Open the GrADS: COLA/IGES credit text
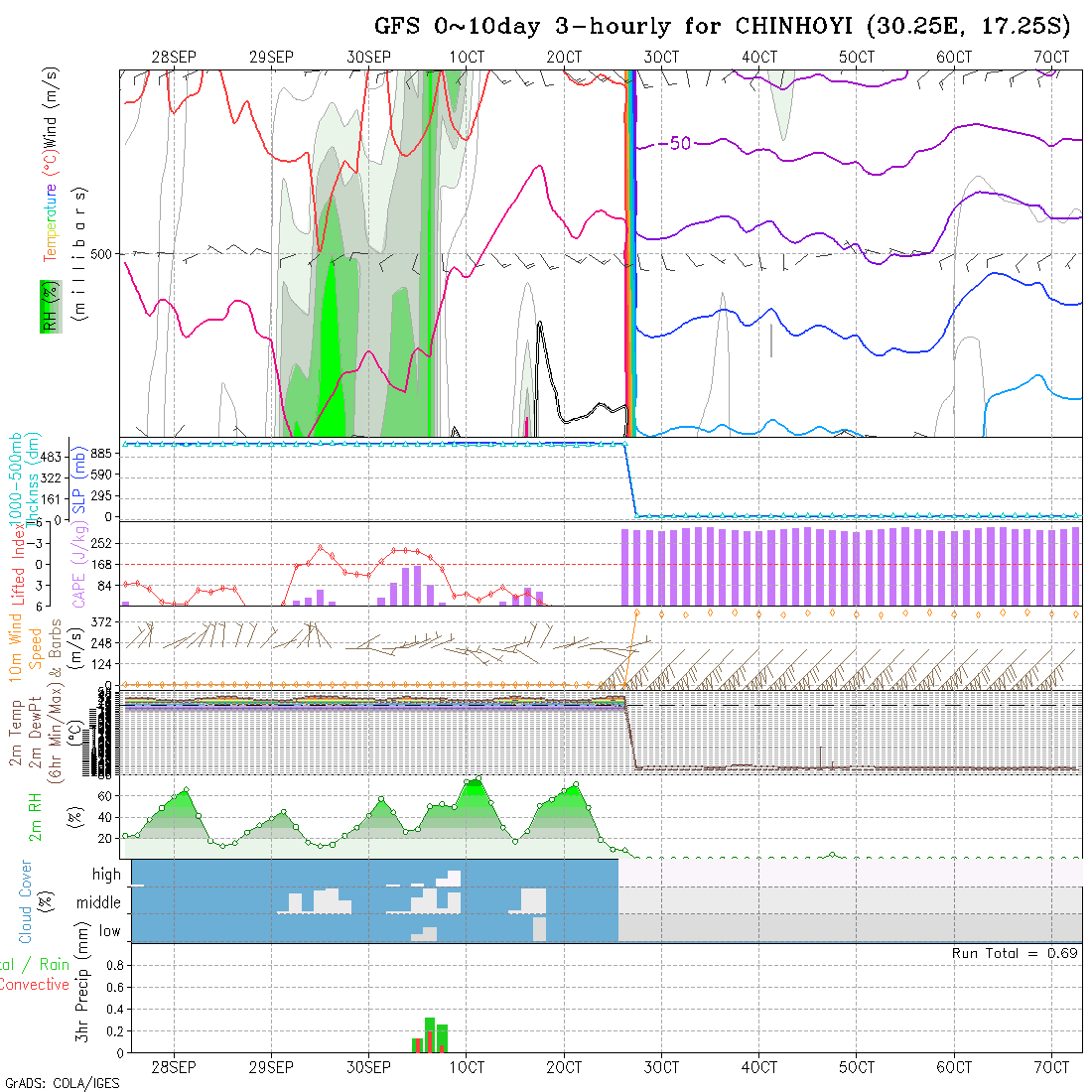The image size is (1092, 1092). coord(62,1083)
